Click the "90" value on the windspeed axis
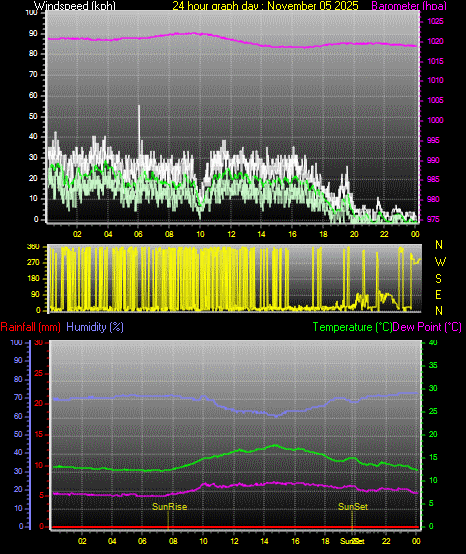This screenshot has width=466, height=554. click(x=33, y=34)
